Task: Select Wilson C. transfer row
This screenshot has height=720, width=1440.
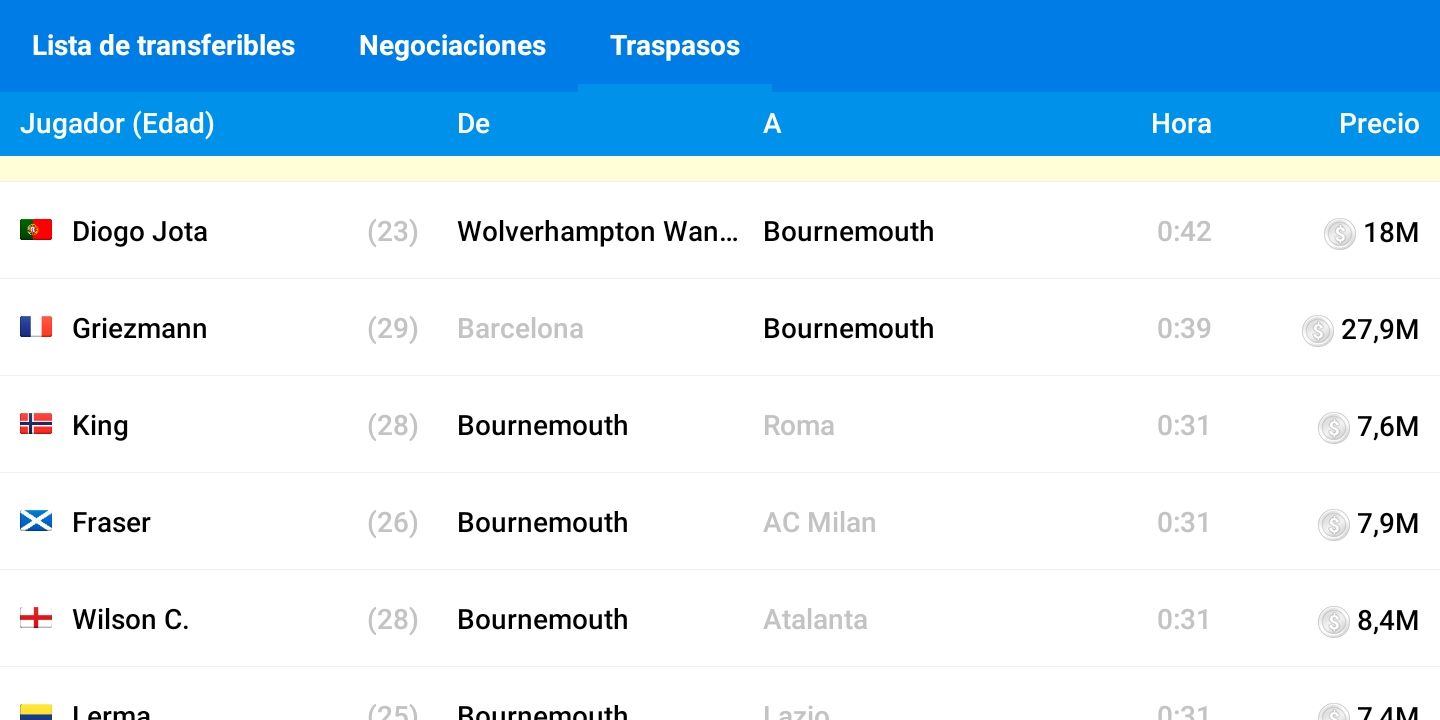Action: [720, 619]
